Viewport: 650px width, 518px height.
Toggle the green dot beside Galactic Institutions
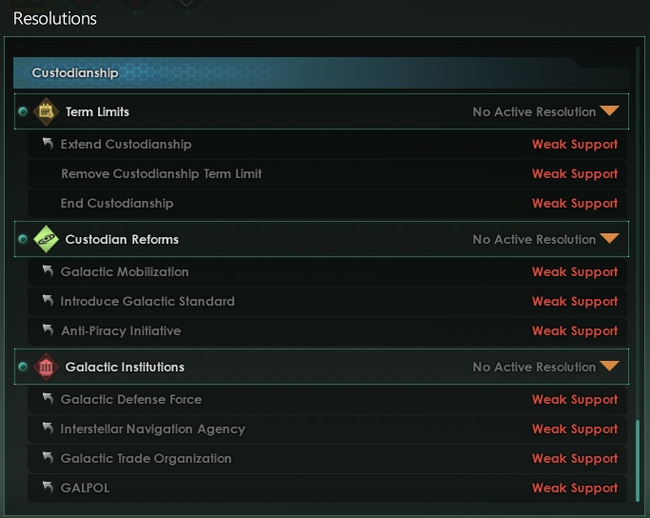[22, 367]
